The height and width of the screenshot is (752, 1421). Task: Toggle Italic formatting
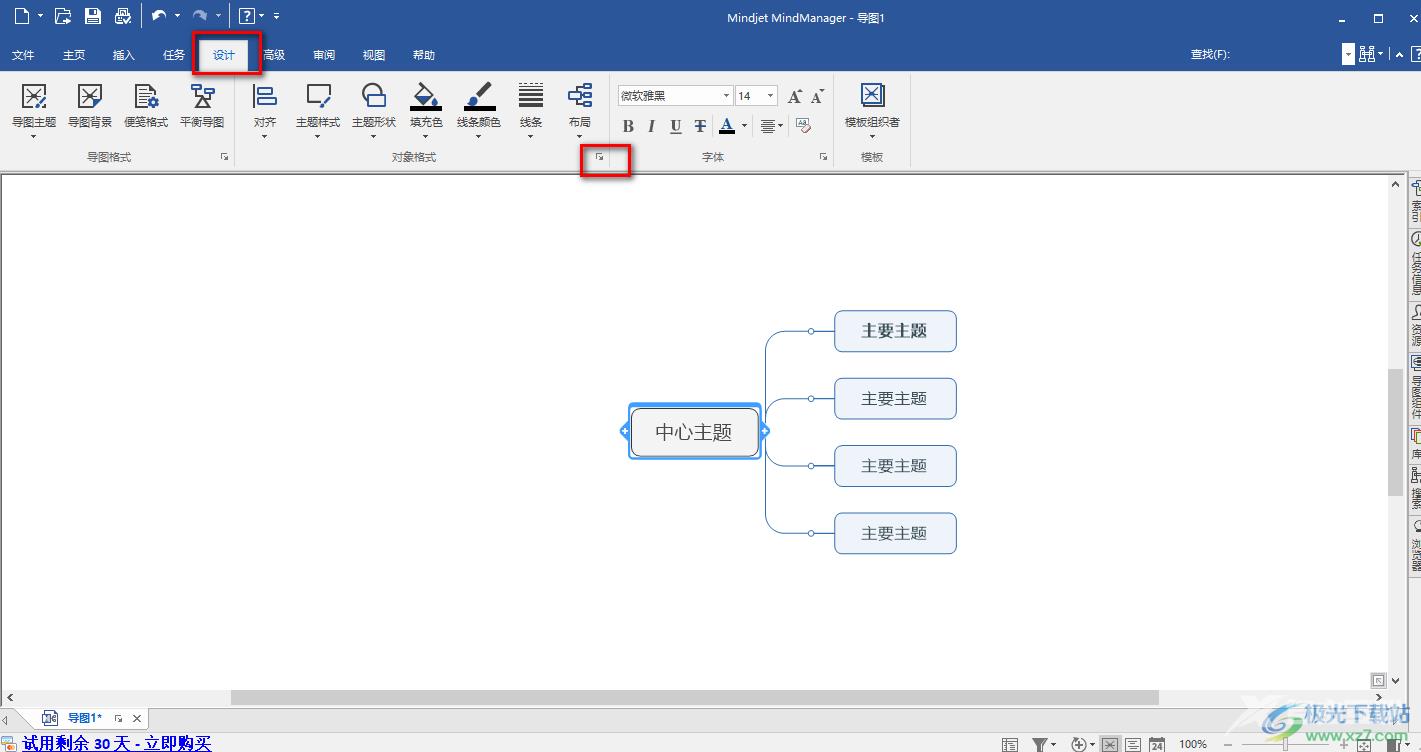tap(652, 126)
